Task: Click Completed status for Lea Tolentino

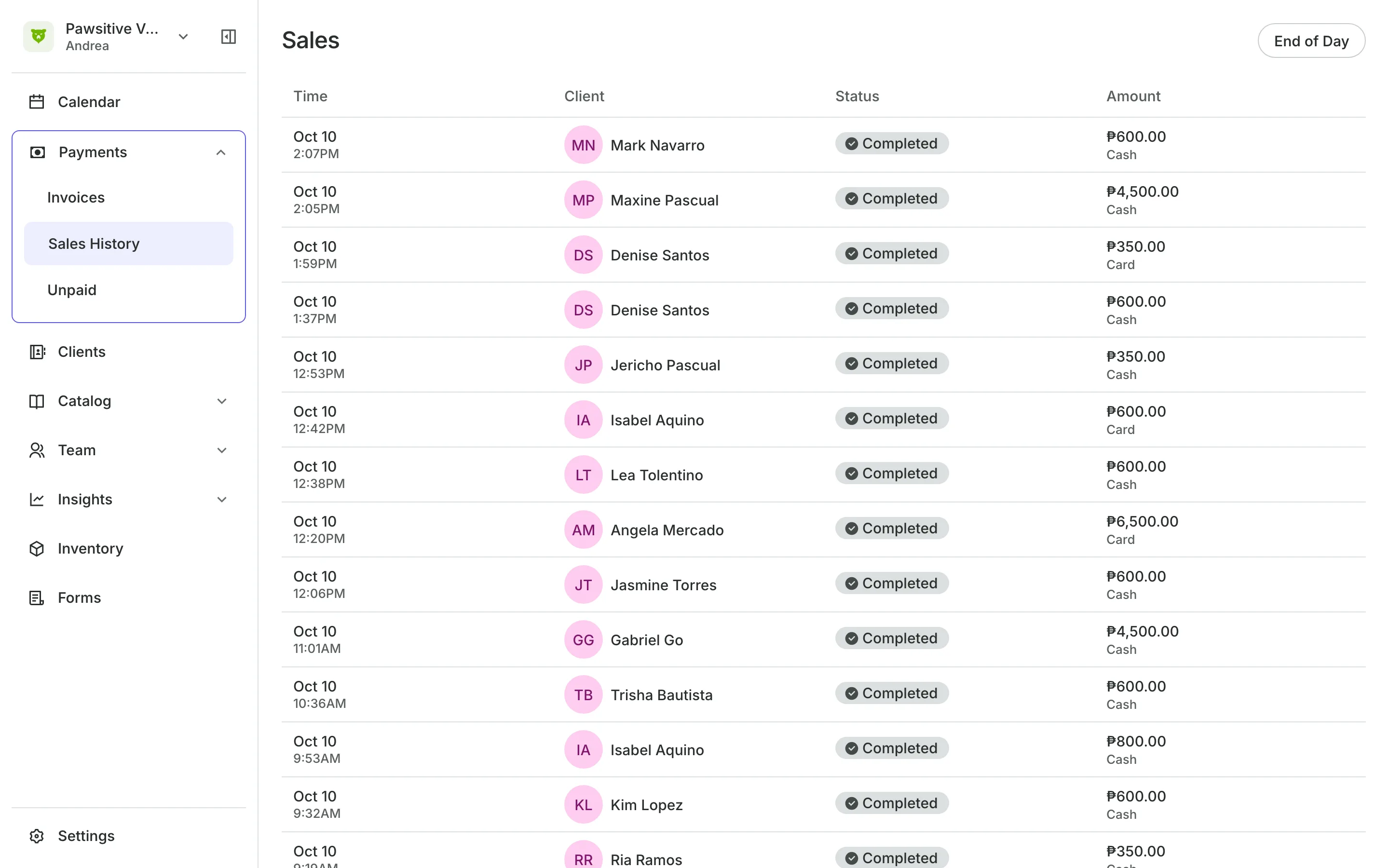Action: (891, 473)
